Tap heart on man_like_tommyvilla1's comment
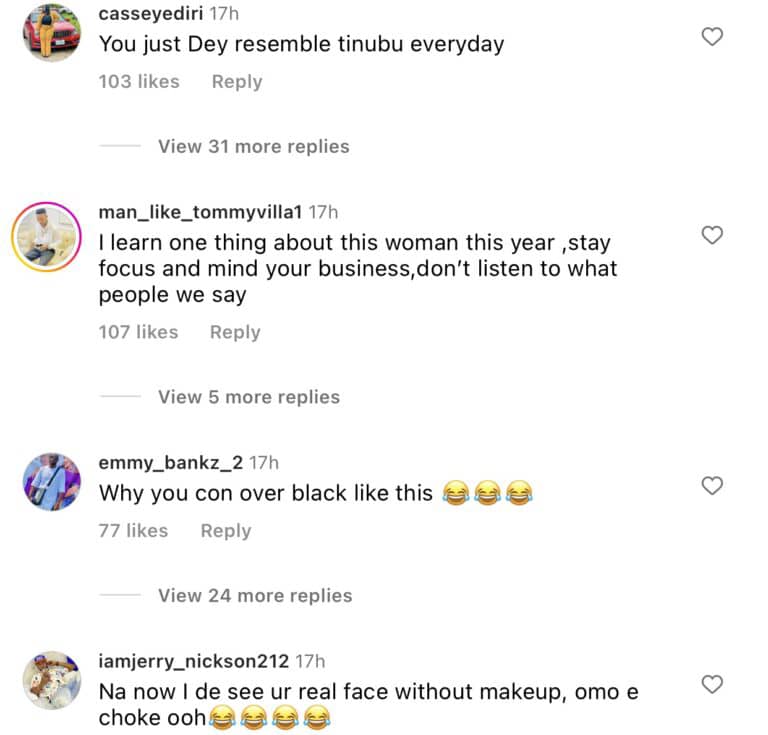768x735 pixels. pos(711,235)
